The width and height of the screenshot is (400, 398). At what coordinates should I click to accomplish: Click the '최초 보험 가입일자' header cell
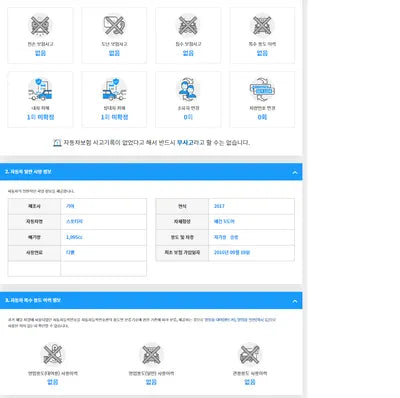pyautogui.click(x=182, y=253)
